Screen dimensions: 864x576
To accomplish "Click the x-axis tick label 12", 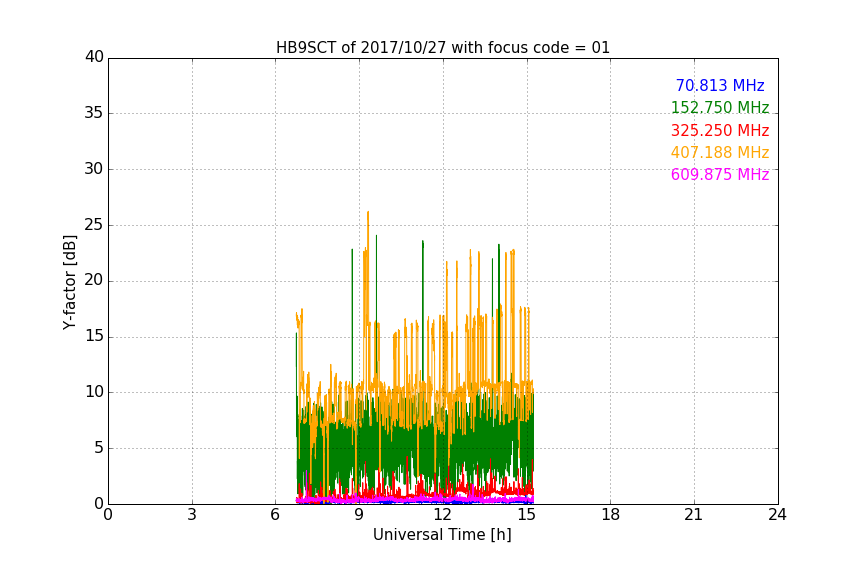I will tap(442, 515).
